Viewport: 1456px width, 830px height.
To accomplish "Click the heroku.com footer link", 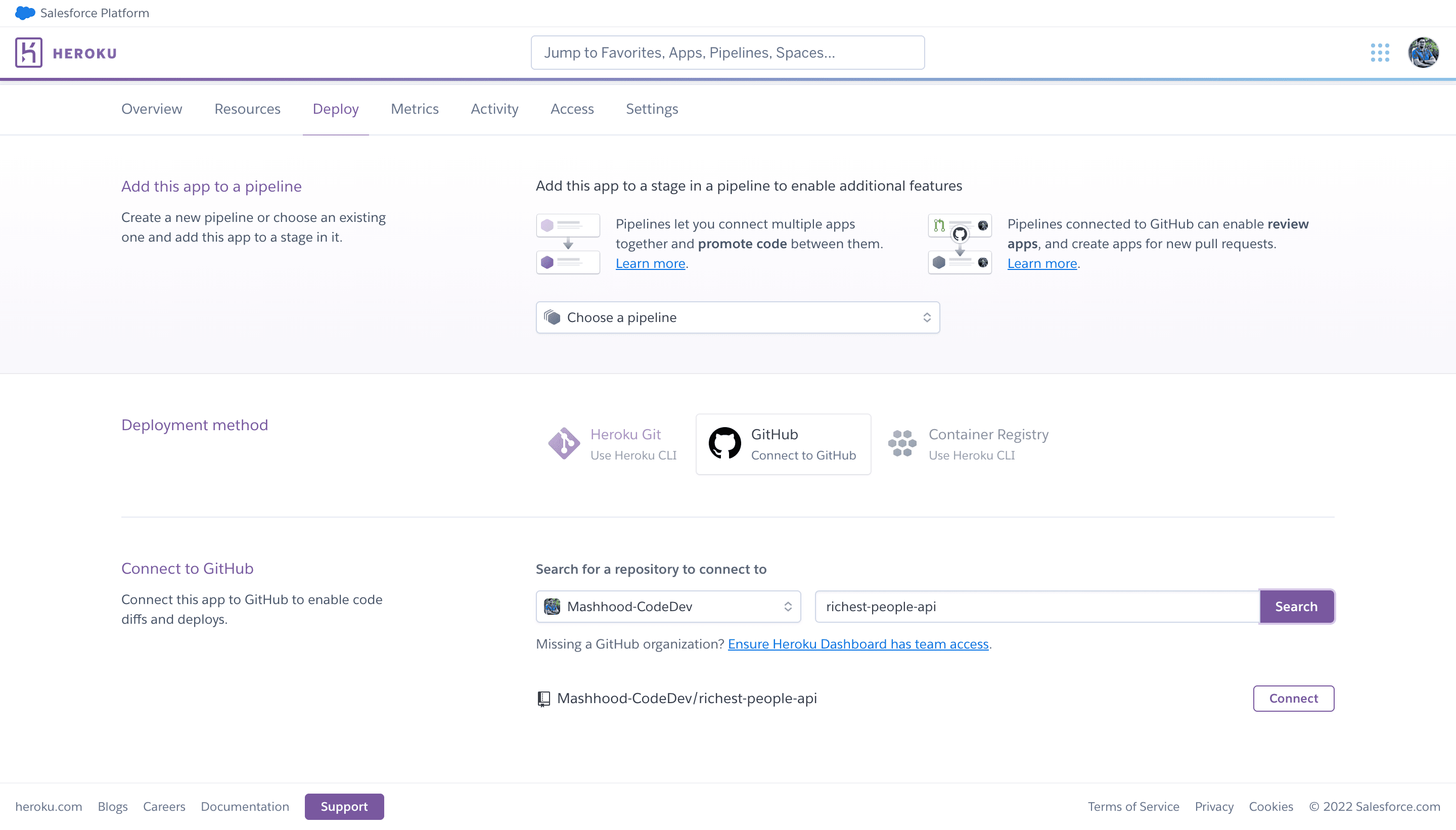I will [49, 807].
